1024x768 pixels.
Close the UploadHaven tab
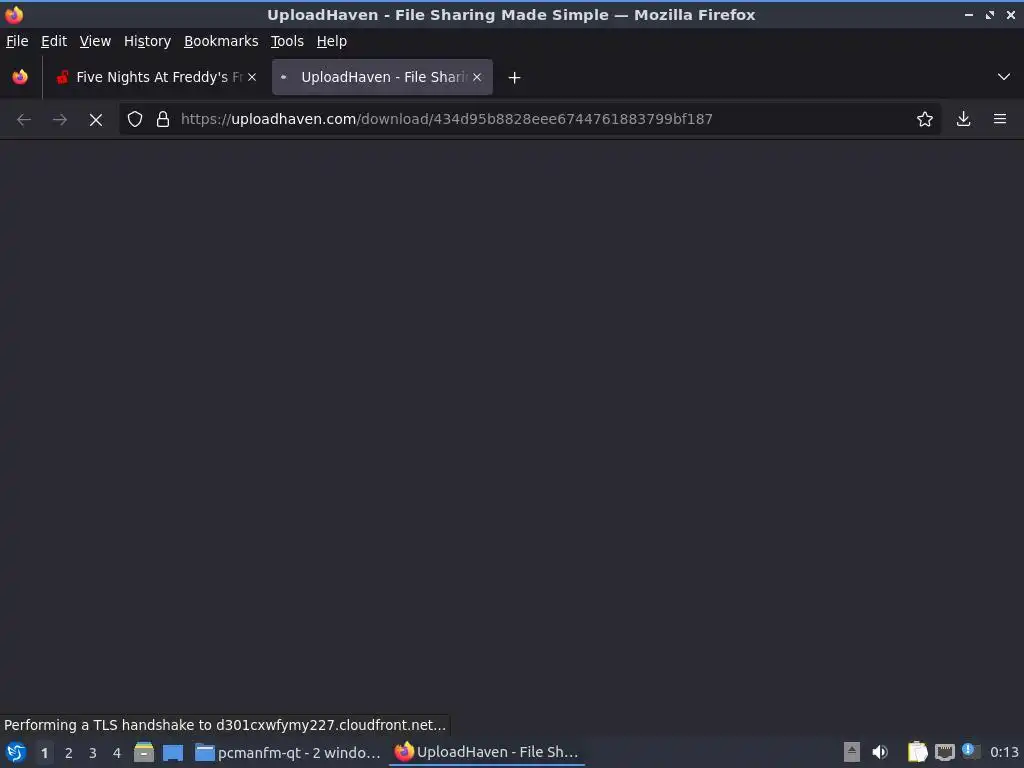click(477, 77)
